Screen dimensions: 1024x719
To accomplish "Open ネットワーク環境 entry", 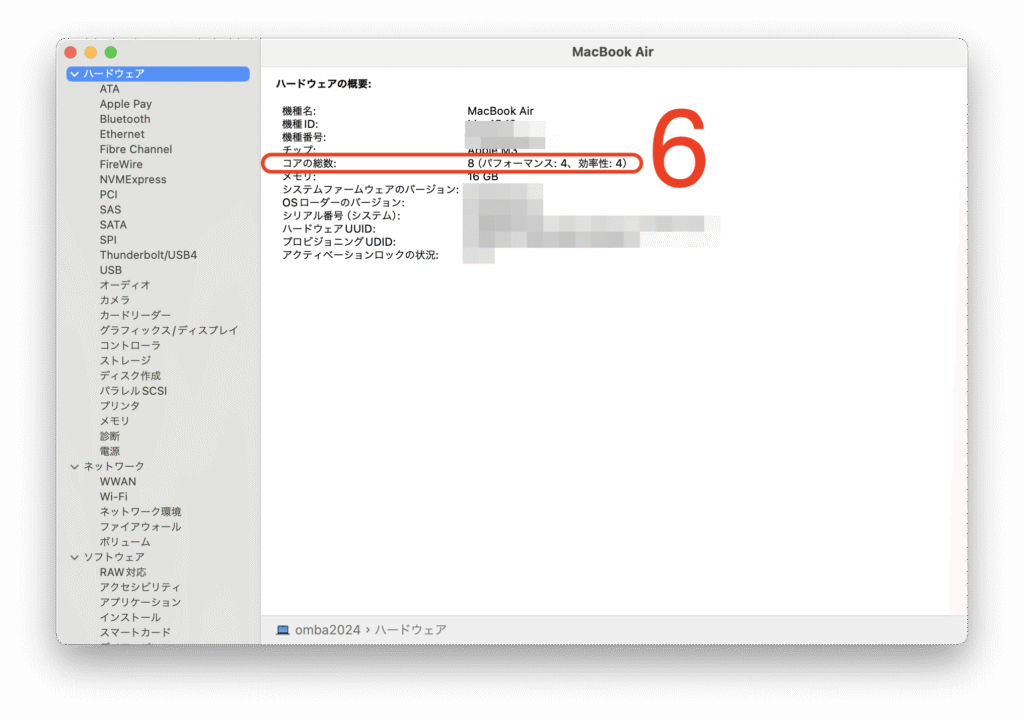I will (140, 511).
